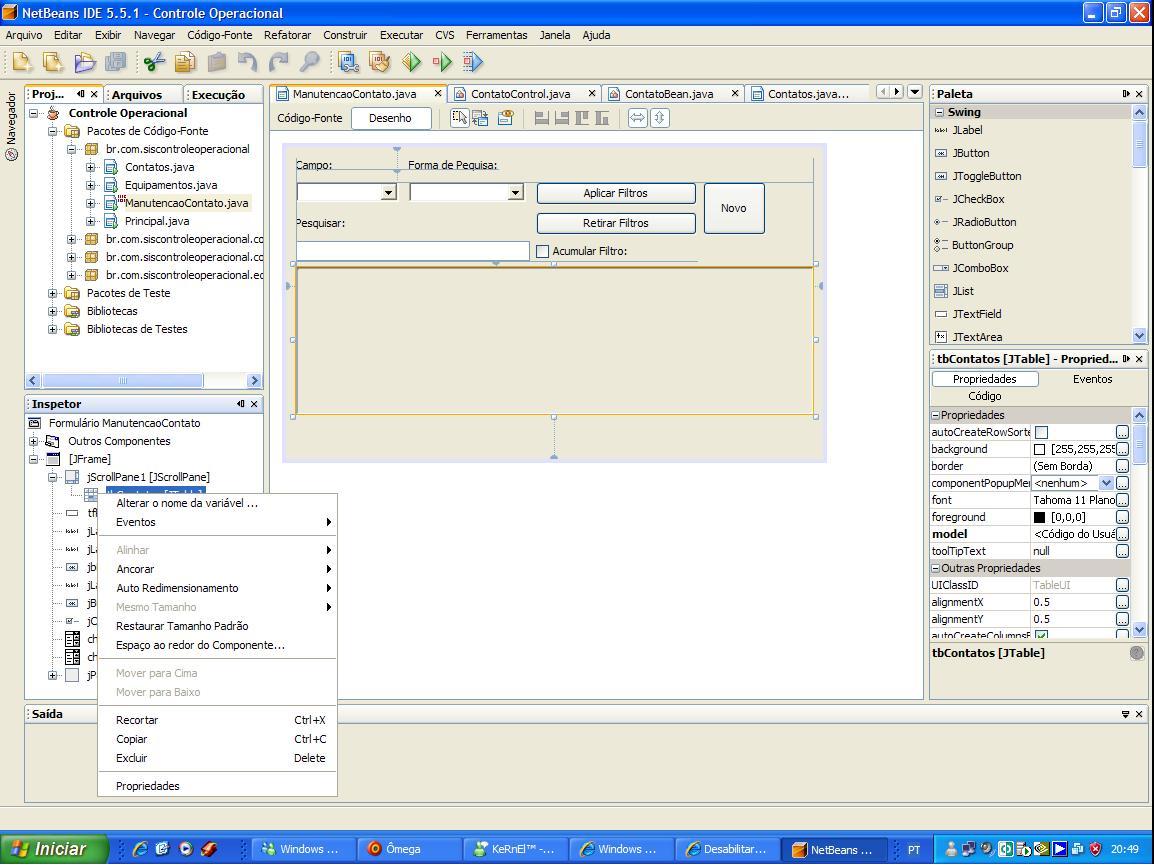1154x865 pixels.
Task: Pick ButtonGroup from the Swing palette
Action: click(x=982, y=245)
